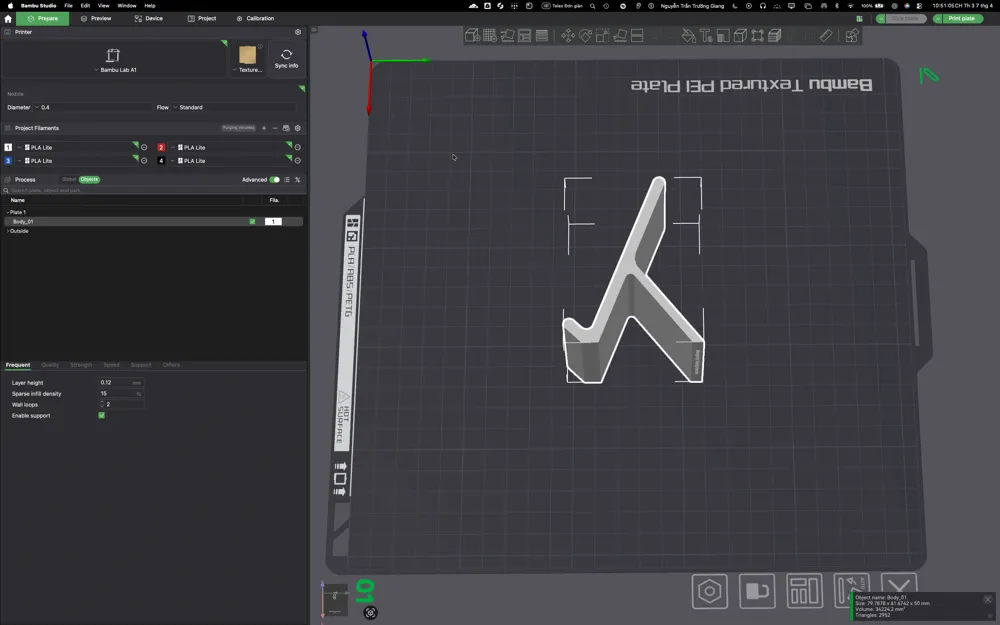Toggle the Advanced switch in Process panel
The width and height of the screenshot is (1000, 625).
tap(277, 179)
